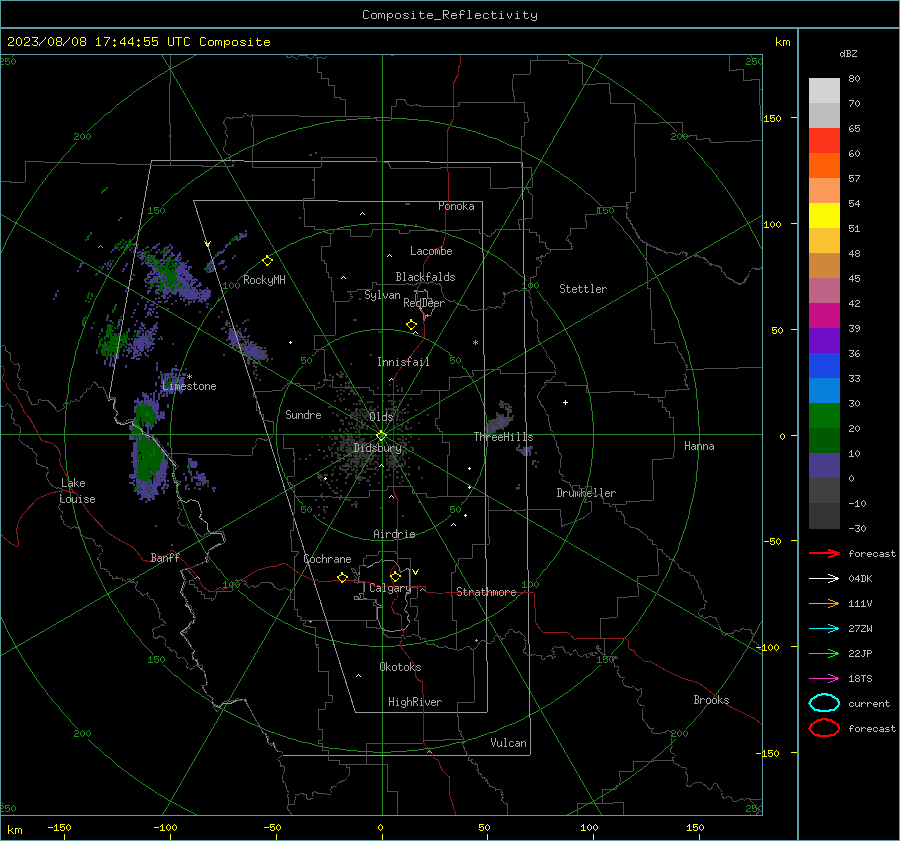Click the Lake Louise label

click(77, 491)
